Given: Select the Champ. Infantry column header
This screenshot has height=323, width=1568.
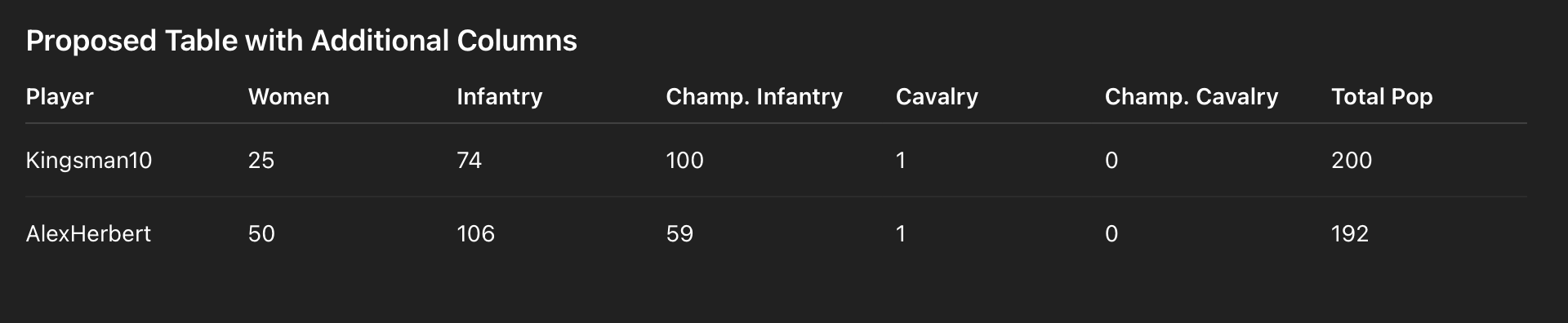Looking at the screenshot, I should [754, 97].
